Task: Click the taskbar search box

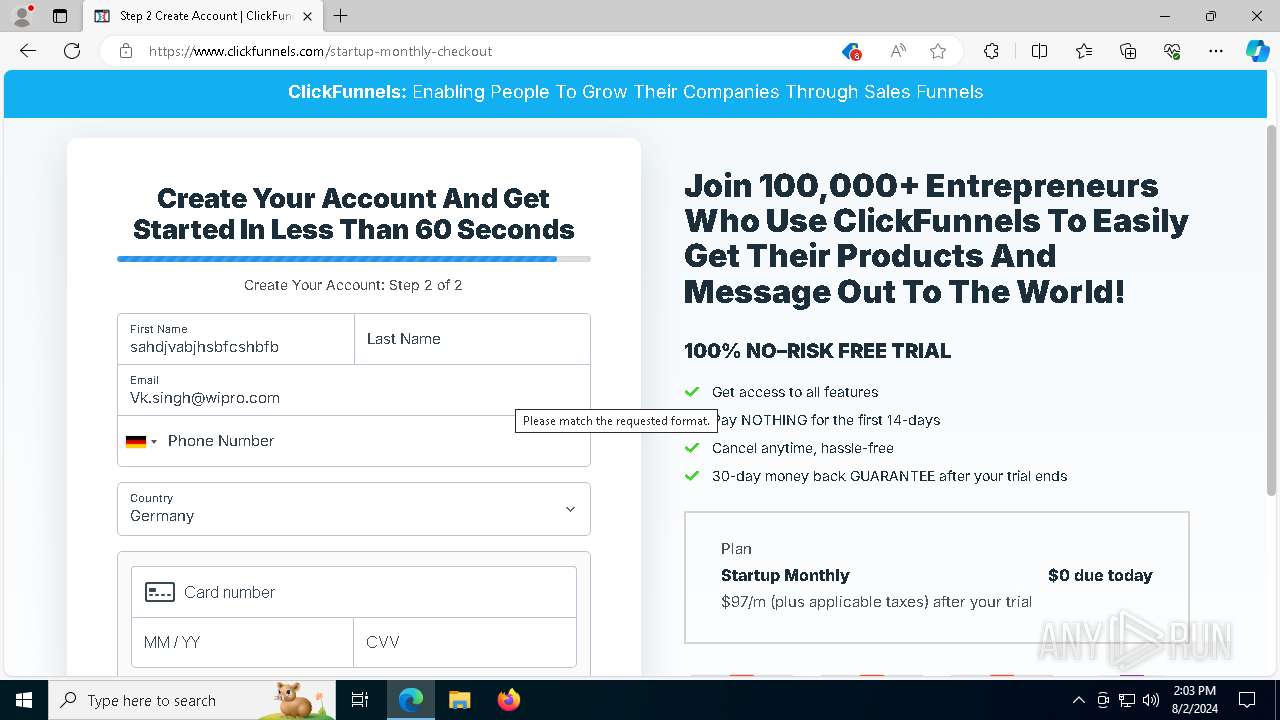Action: click(x=192, y=700)
